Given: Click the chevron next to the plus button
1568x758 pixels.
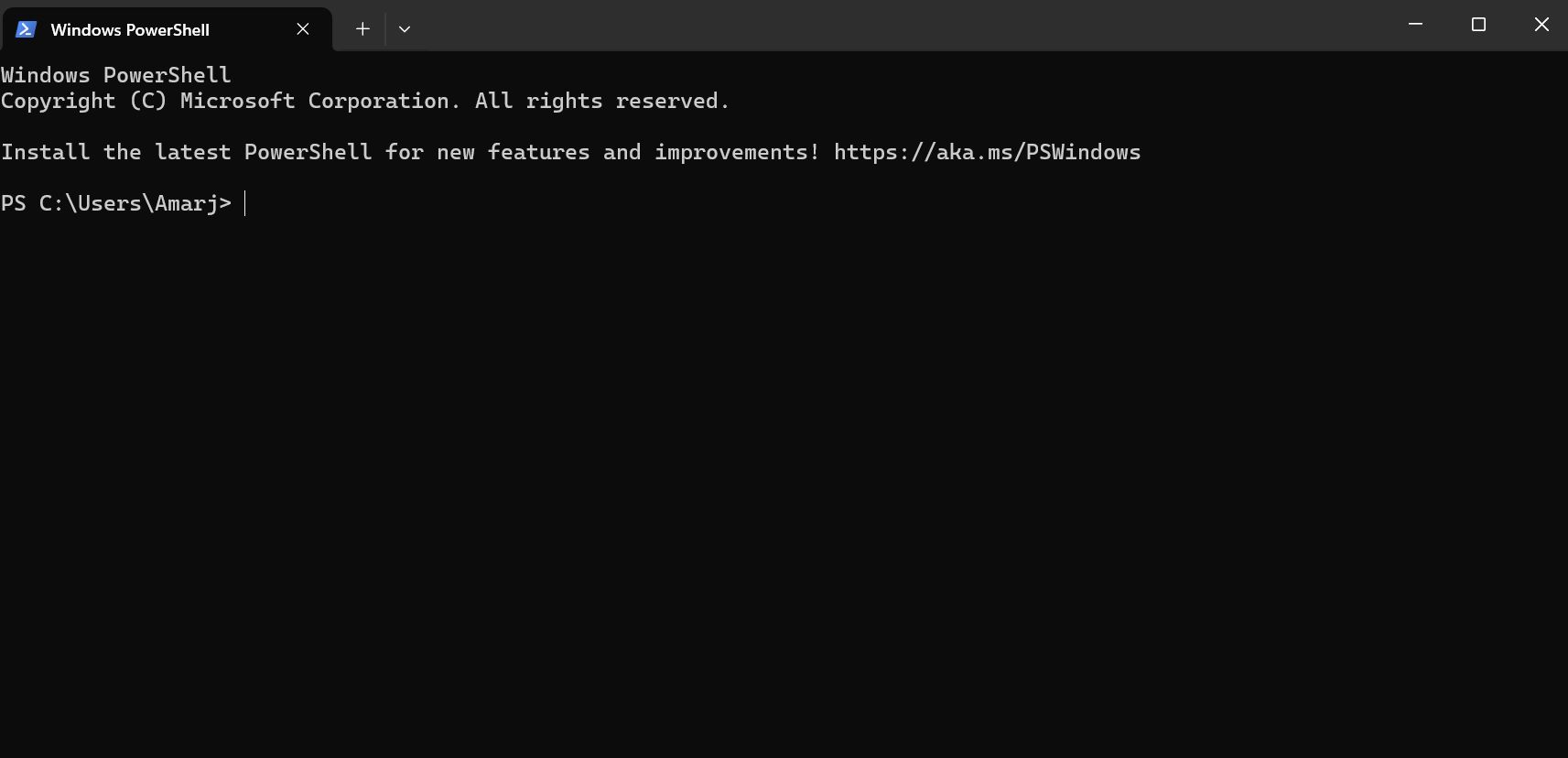Looking at the screenshot, I should pyautogui.click(x=405, y=28).
